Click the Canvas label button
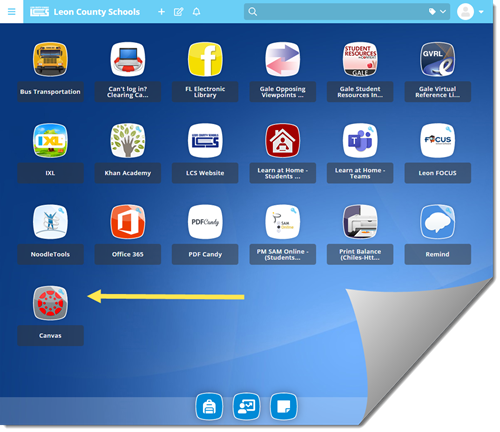Image resolution: width=500 pixels, height=432 pixels. 50,336
